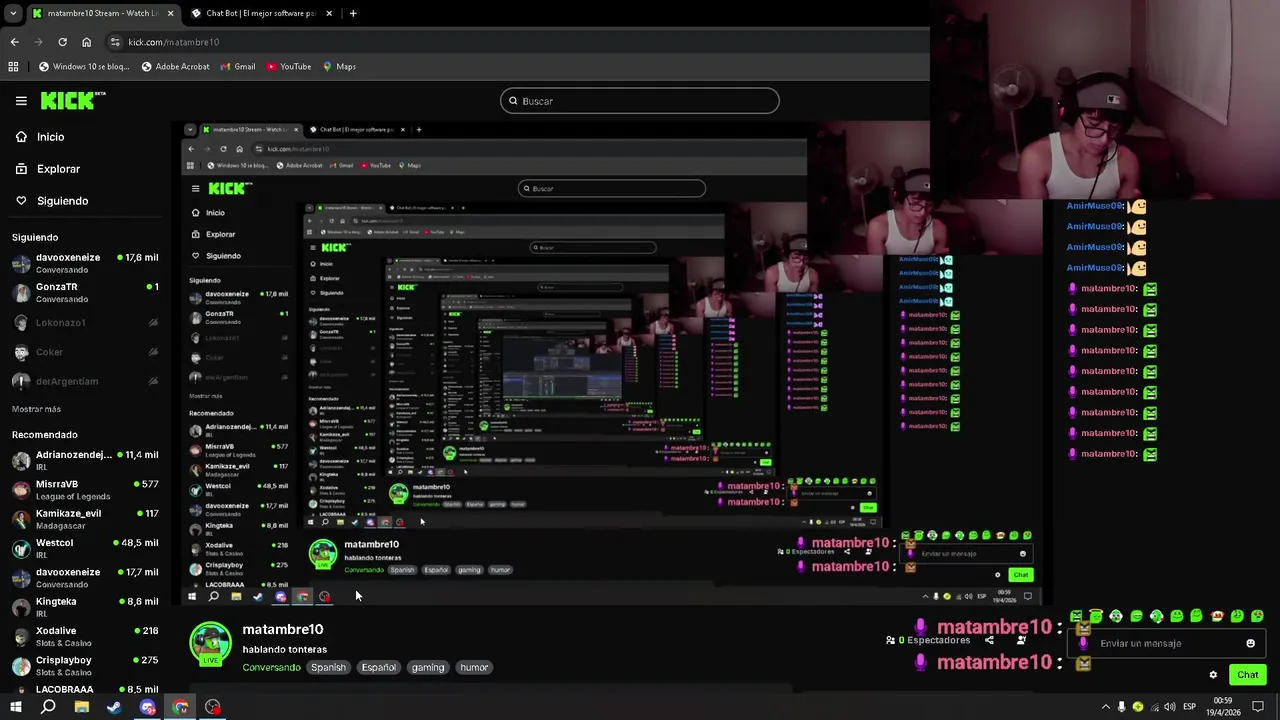Open the Windows Start menu
This screenshot has width=1280, height=720.
[x=15, y=707]
